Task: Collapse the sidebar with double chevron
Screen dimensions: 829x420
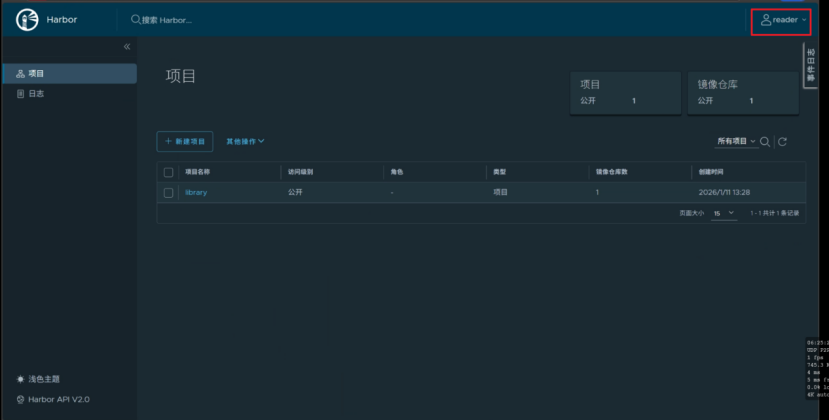Action: click(127, 47)
